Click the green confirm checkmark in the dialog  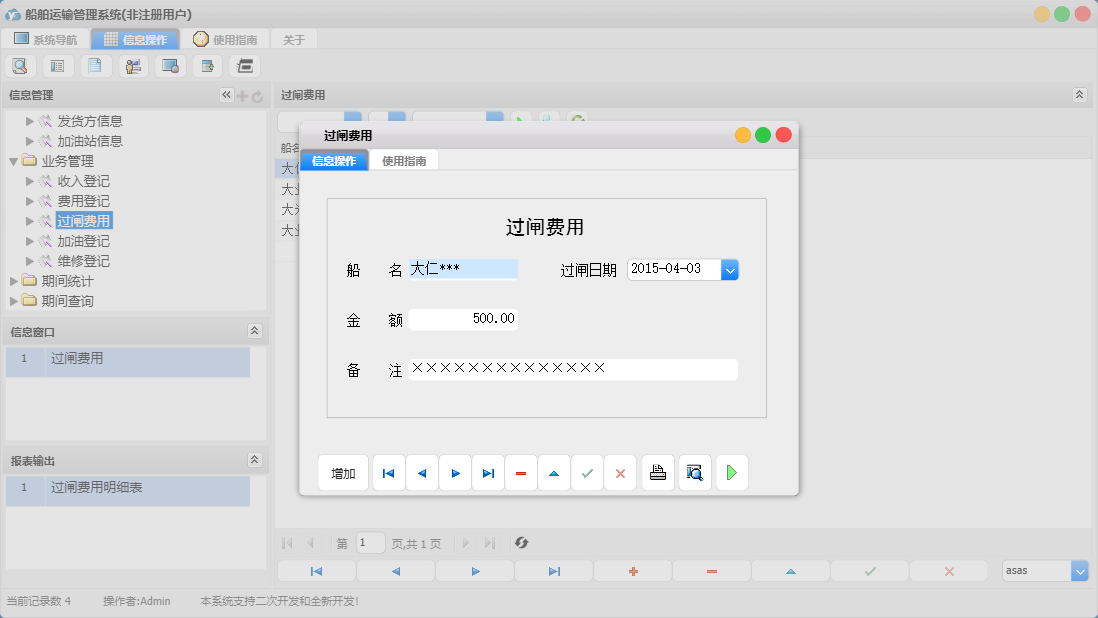587,472
